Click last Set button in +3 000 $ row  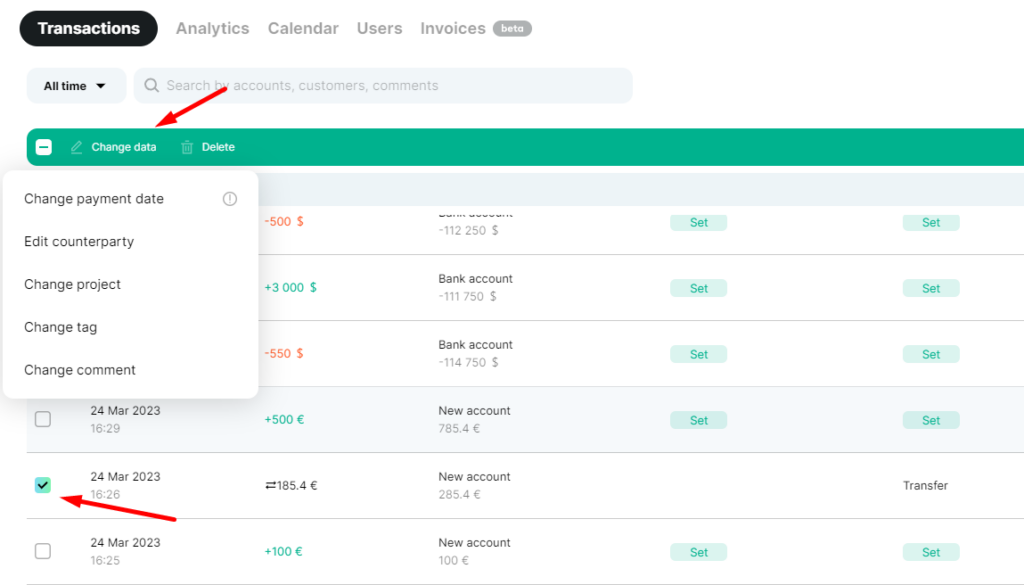[931, 289]
